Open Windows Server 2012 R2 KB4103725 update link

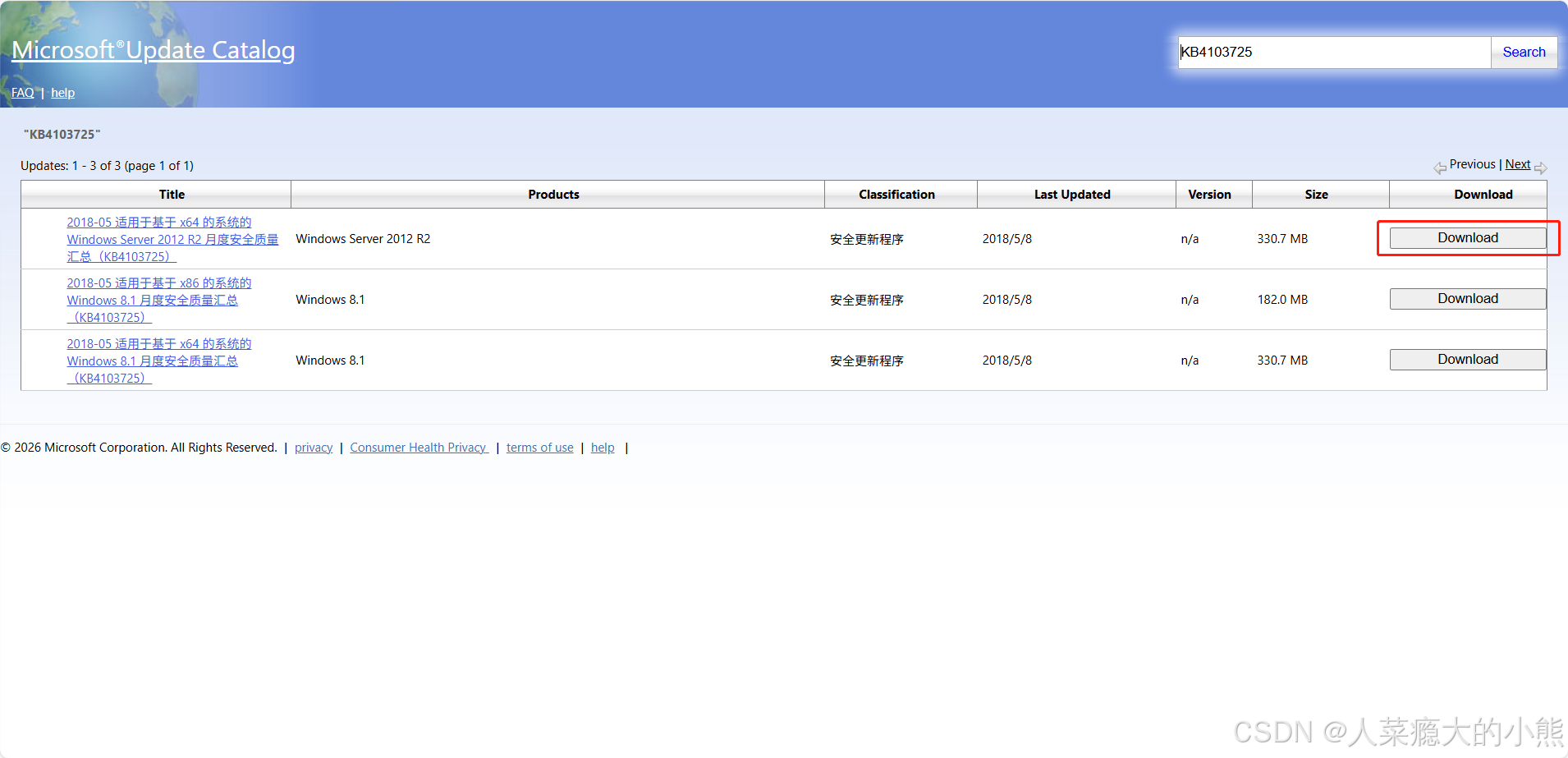172,239
